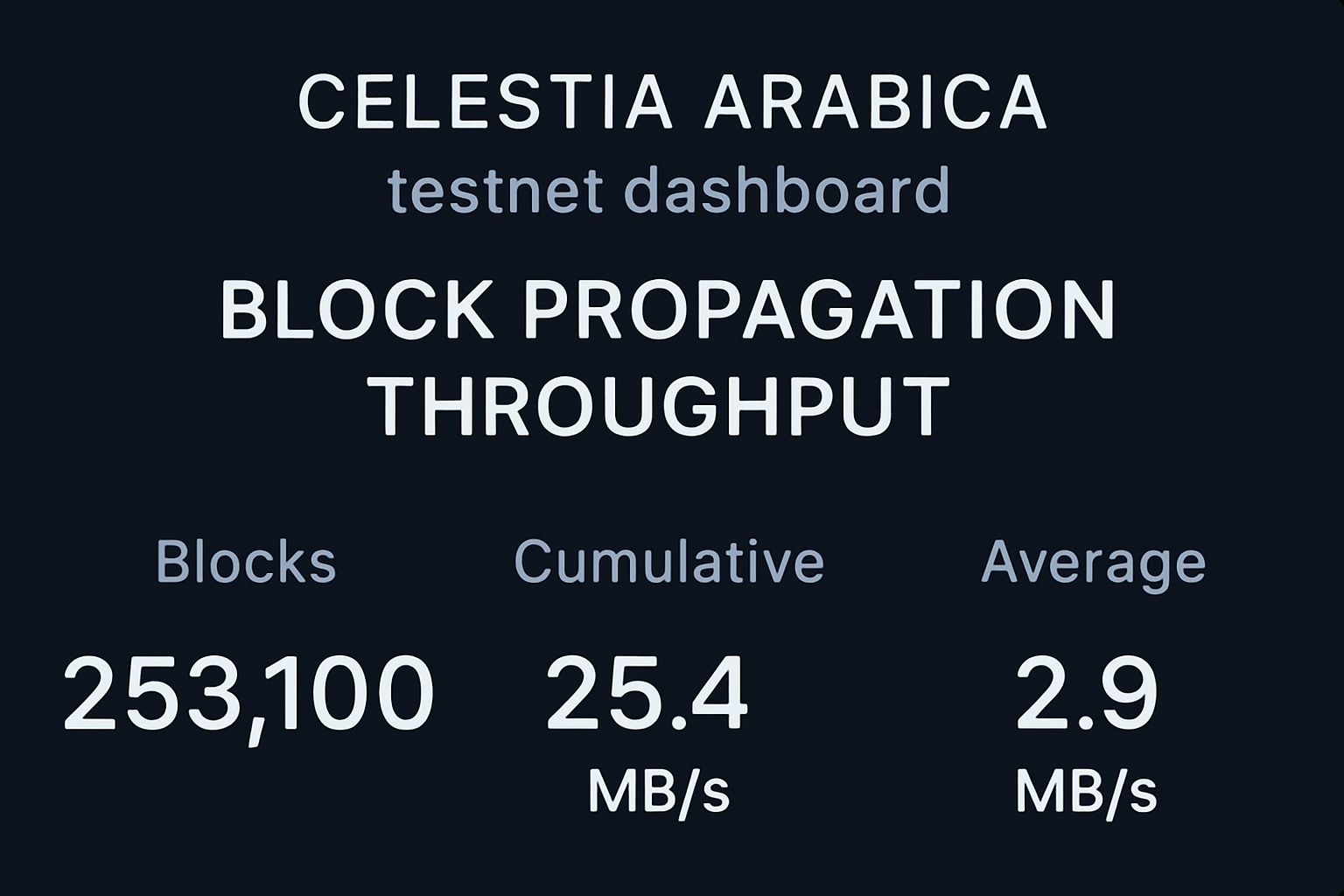Click the "253" digits of the block count
The height and width of the screenshot is (896, 1344).
point(148,694)
